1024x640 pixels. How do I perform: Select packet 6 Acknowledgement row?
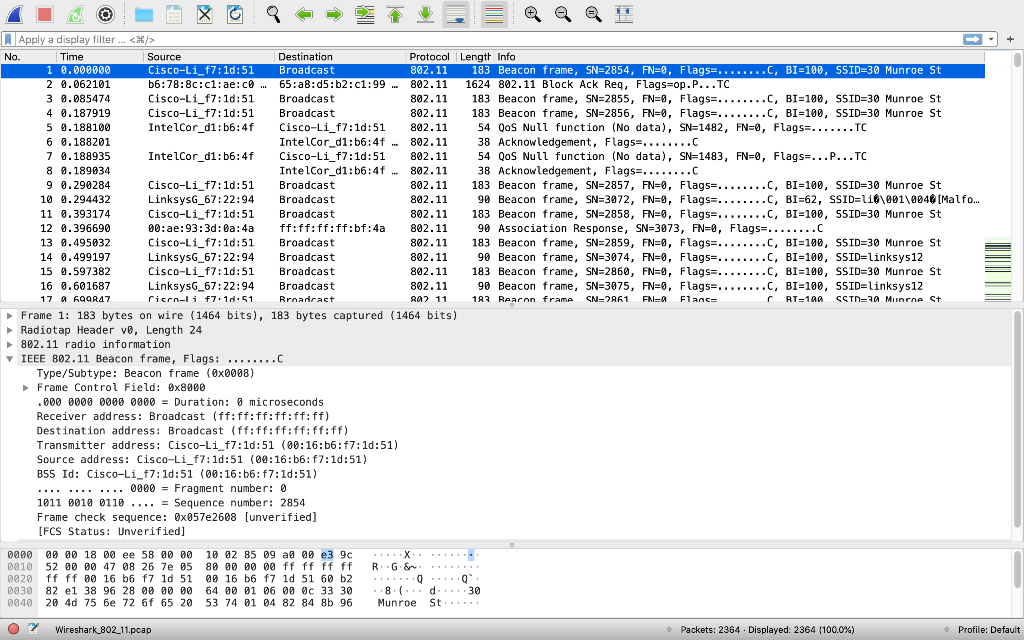pos(492,142)
